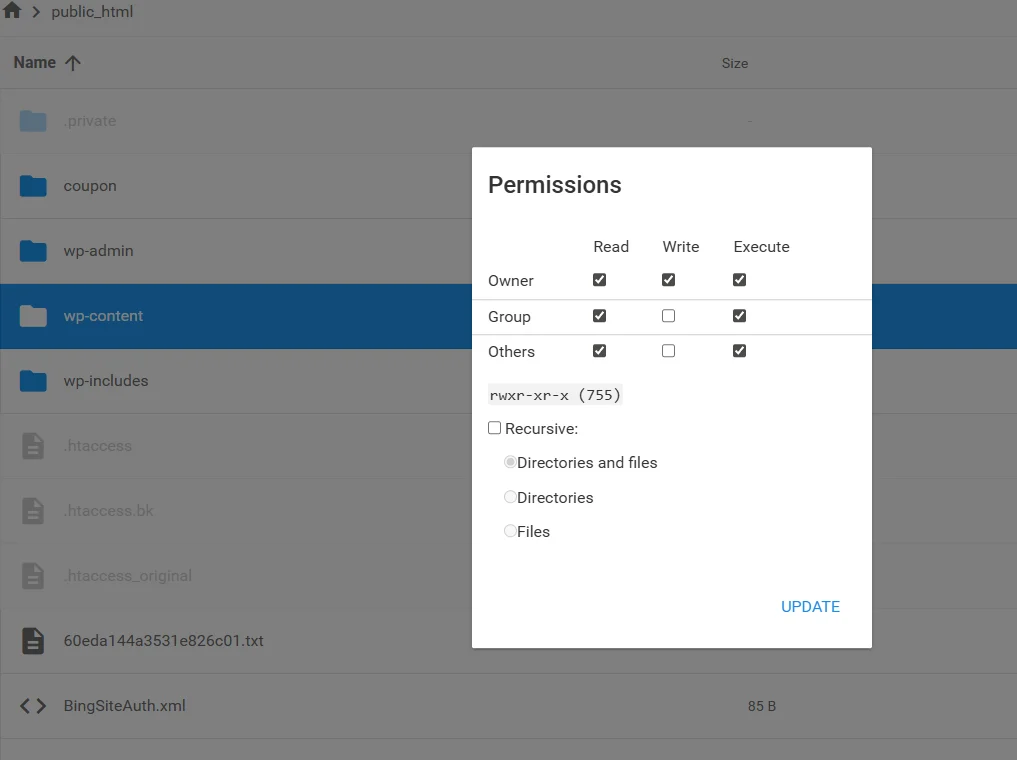The image size is (1017, 760).
Task: Sort by the Size column header
Action: coord(735,64)
